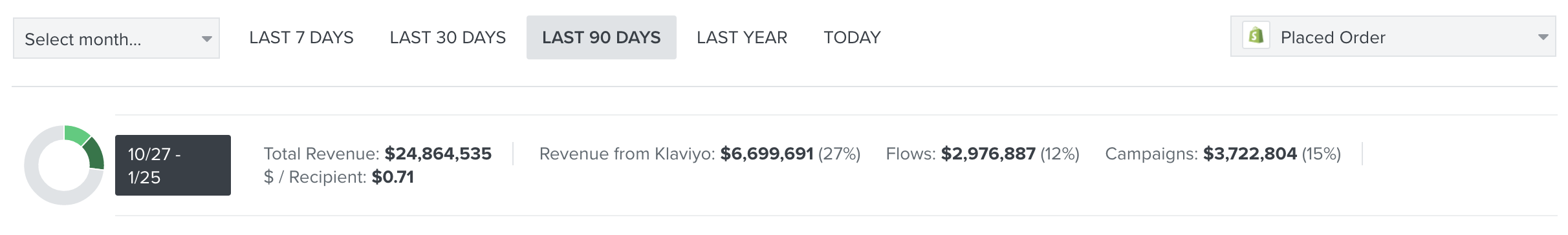The height and width of the screenshot is (235, 1568).
Task: Click the revenue donut chart
Action: click(64, 165)
